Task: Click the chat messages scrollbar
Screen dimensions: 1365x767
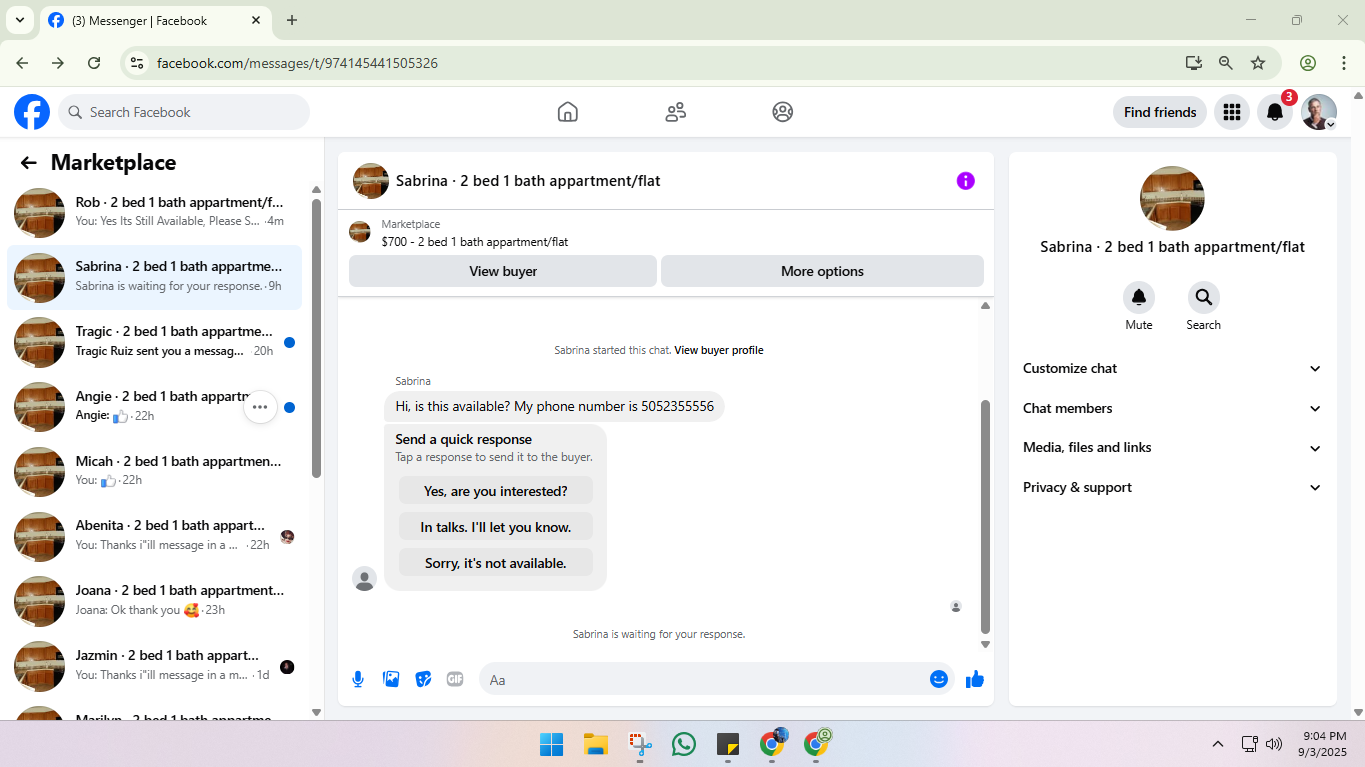Action: pyautogui.click(x=985, y=516)
